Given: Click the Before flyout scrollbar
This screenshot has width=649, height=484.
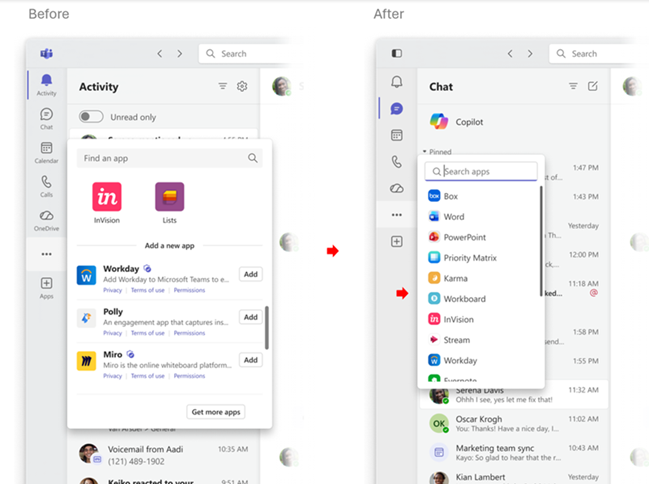Looking at the screenshot, I should pos(267,327).
